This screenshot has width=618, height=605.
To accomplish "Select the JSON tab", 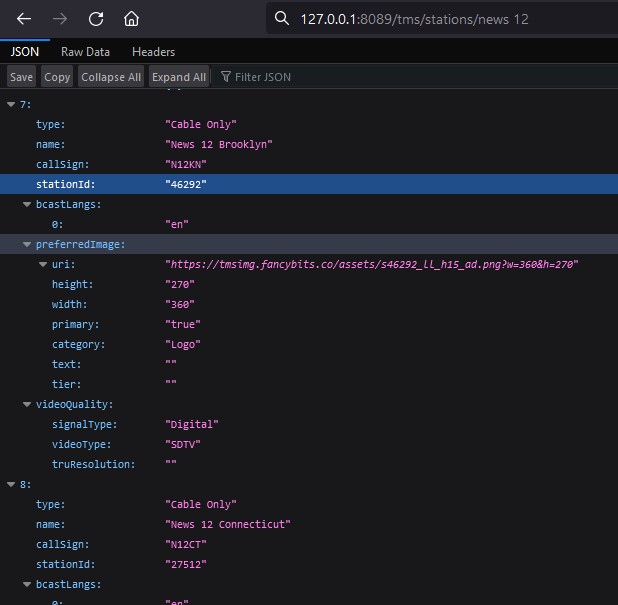I will [25, 51].
